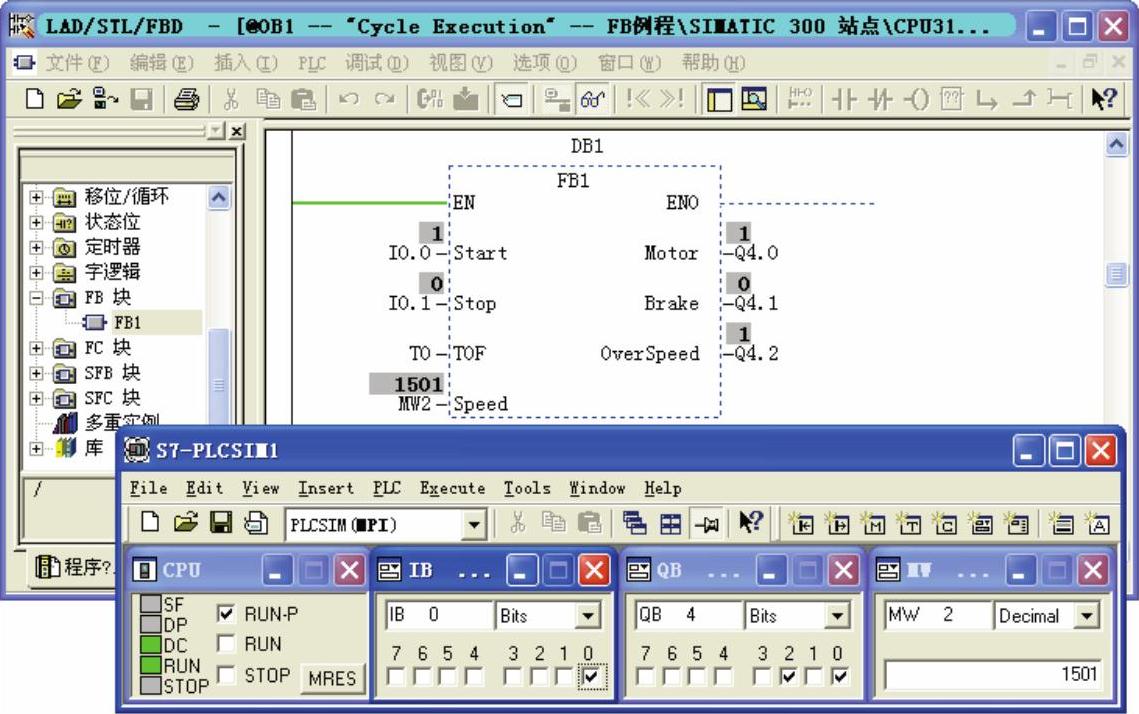Insert an input variable view in PLCSIM
The height and width of the screenshot is (714, 1139).
coord(802,522)
